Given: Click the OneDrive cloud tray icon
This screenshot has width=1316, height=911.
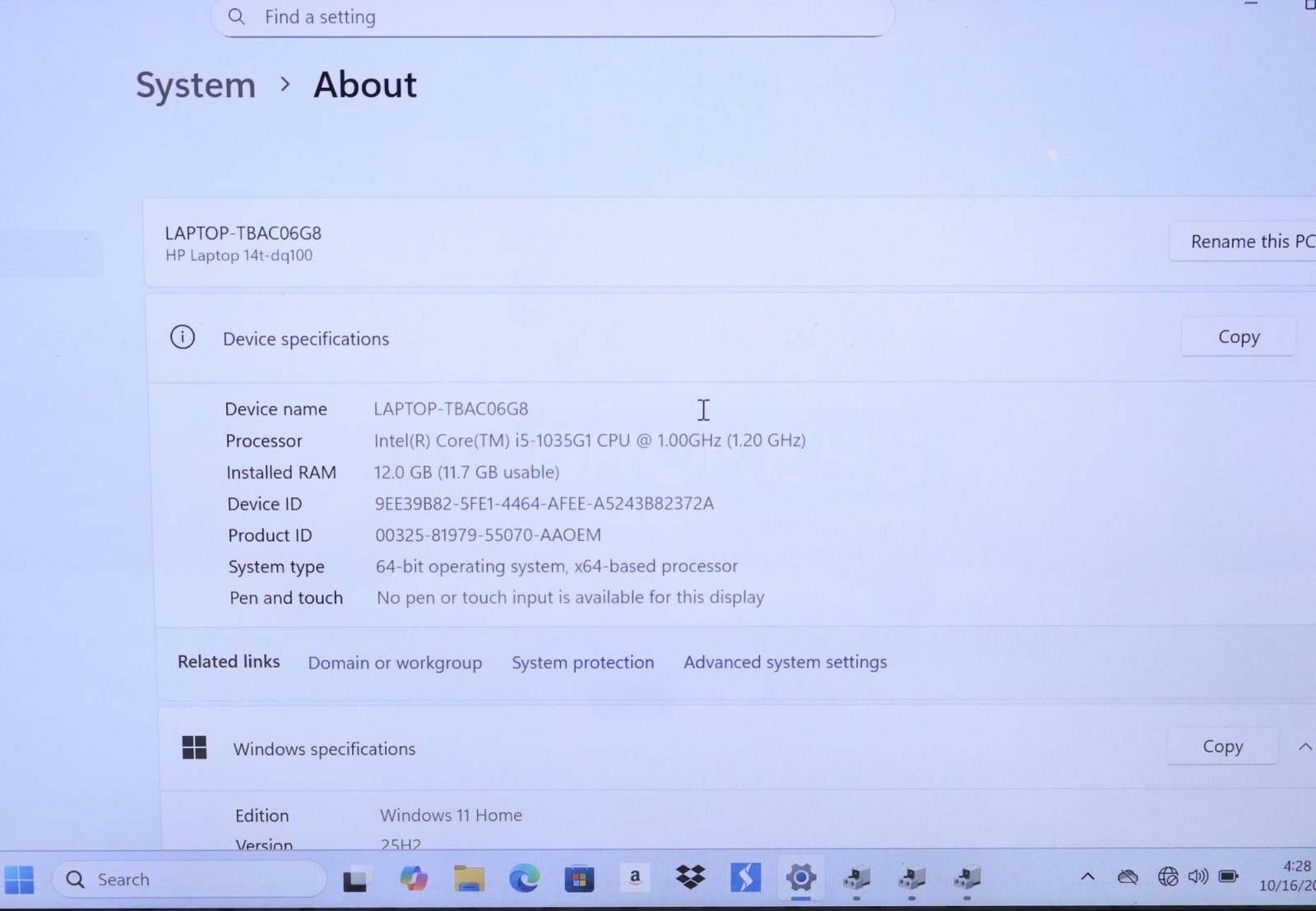Looking at the screenshot, I should click(x=1128, y=876).
